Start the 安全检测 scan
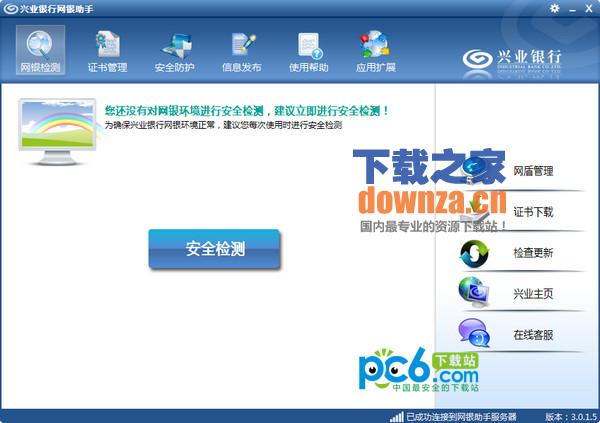 pos(215,249)
